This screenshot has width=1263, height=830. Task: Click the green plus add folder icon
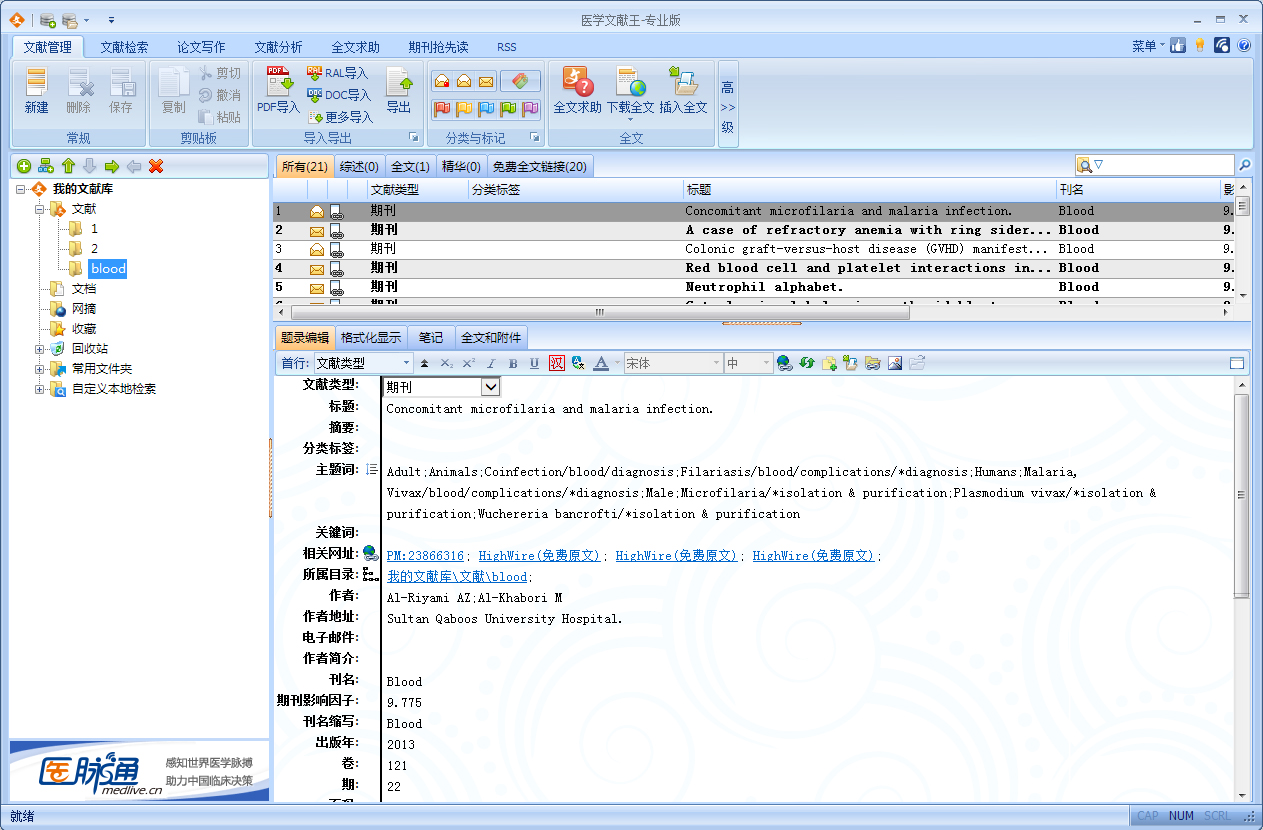(x=24, y=166)
